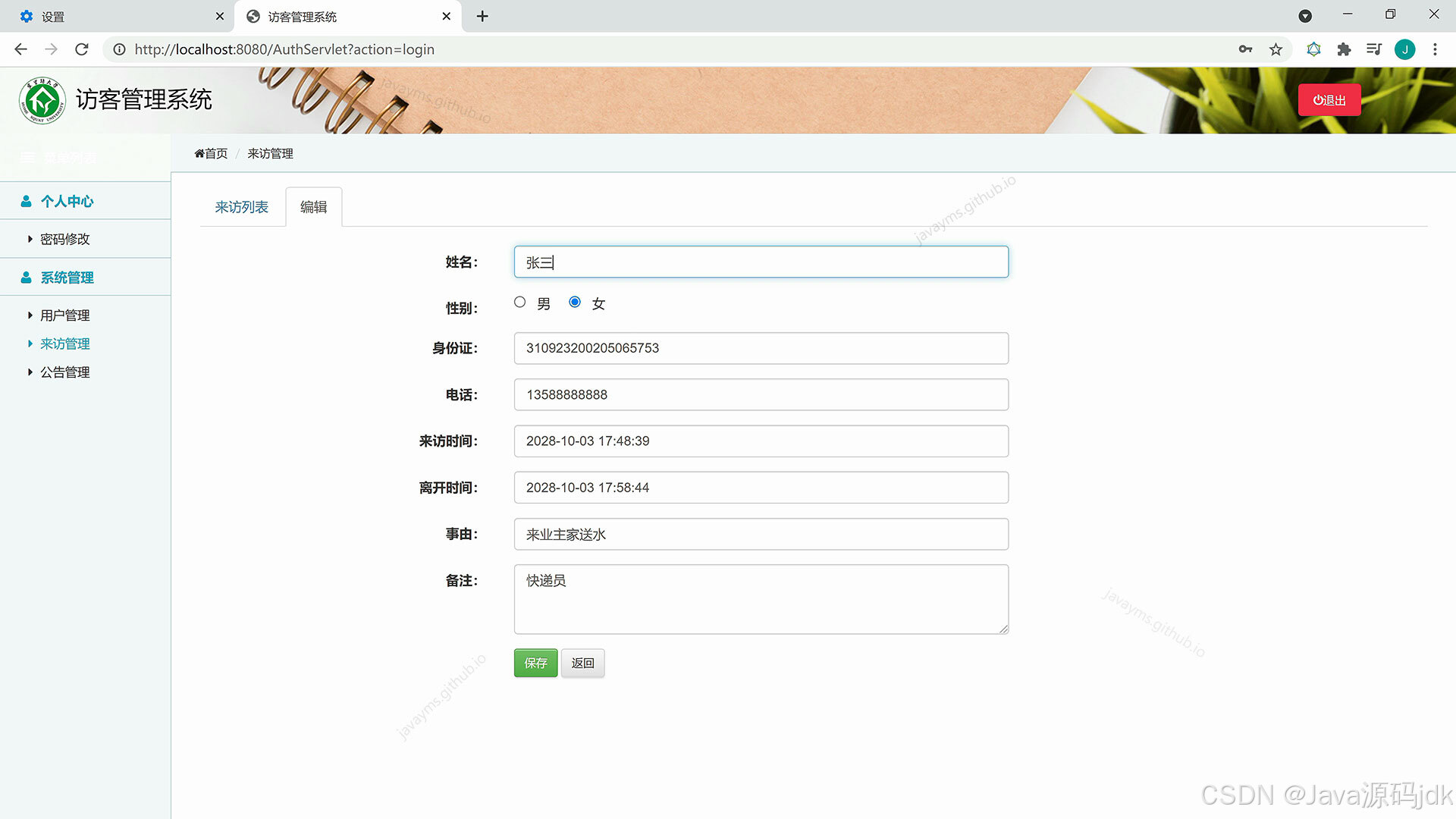Open the Chrome three-dot menu
This screenshot has width=1456, height=819.
(1435, 49)
